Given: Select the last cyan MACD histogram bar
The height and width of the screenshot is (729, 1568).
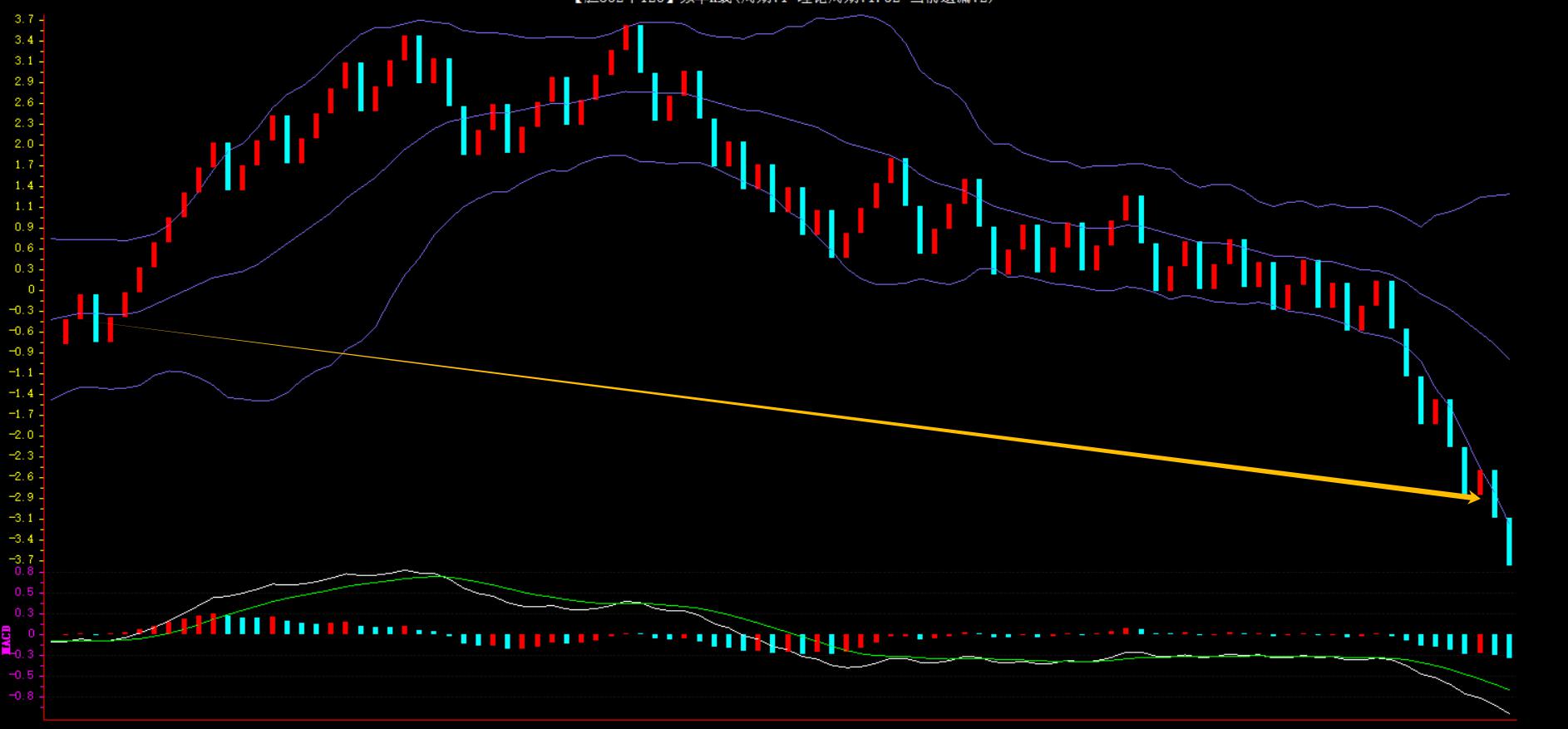Looking at the screenshot, I should (1509, 646).
